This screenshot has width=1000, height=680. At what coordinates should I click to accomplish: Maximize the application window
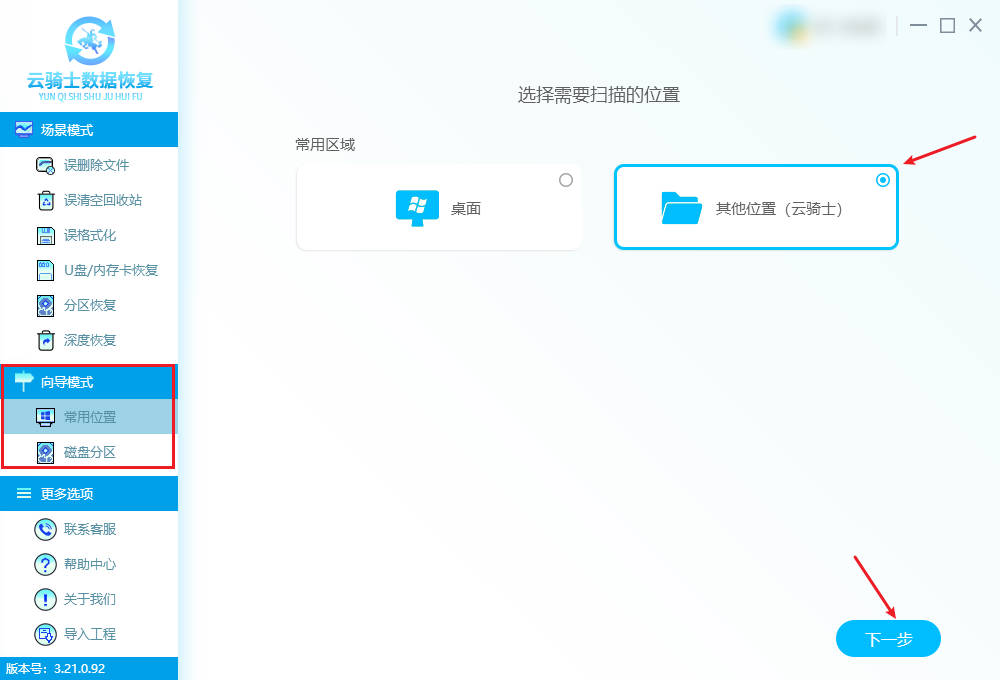(947, 26)
